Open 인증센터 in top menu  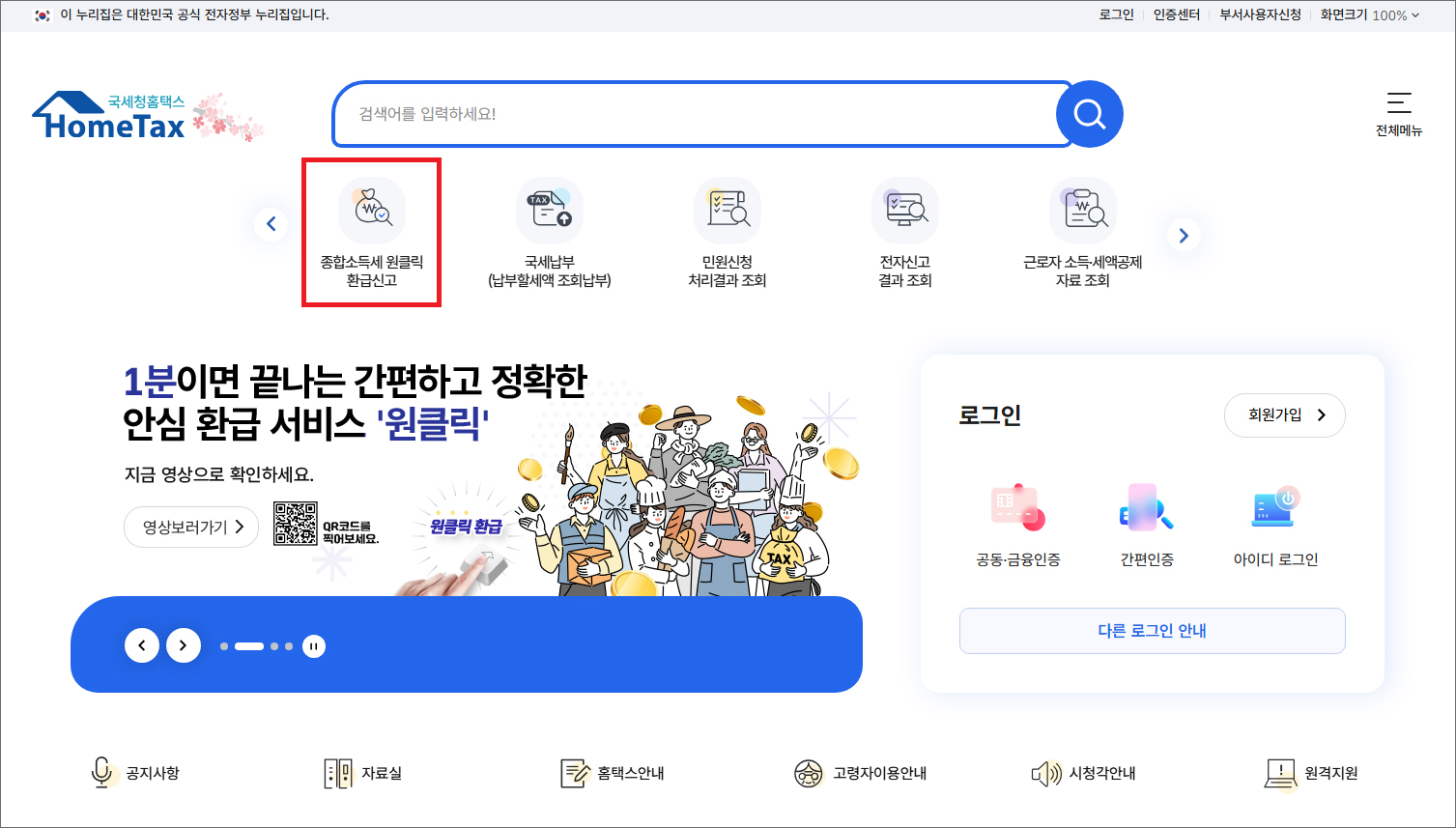click(1176, 14)
